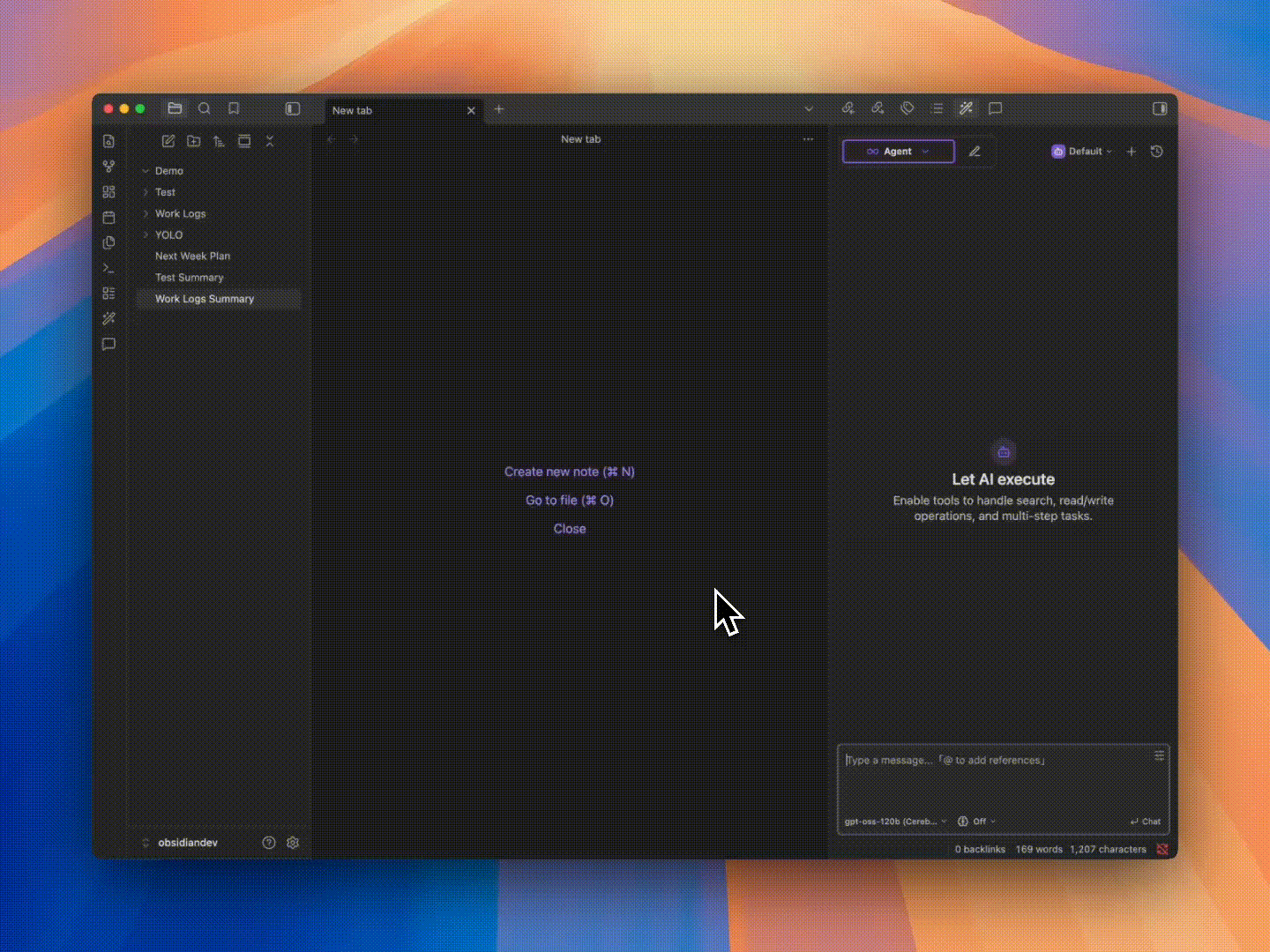
Task: Click the Go to file link
Action: tap(569, 500)
